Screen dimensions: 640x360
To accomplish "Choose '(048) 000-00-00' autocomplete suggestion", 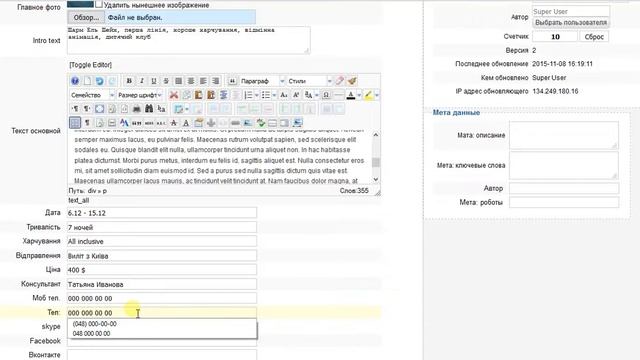I will pos(94,324).
